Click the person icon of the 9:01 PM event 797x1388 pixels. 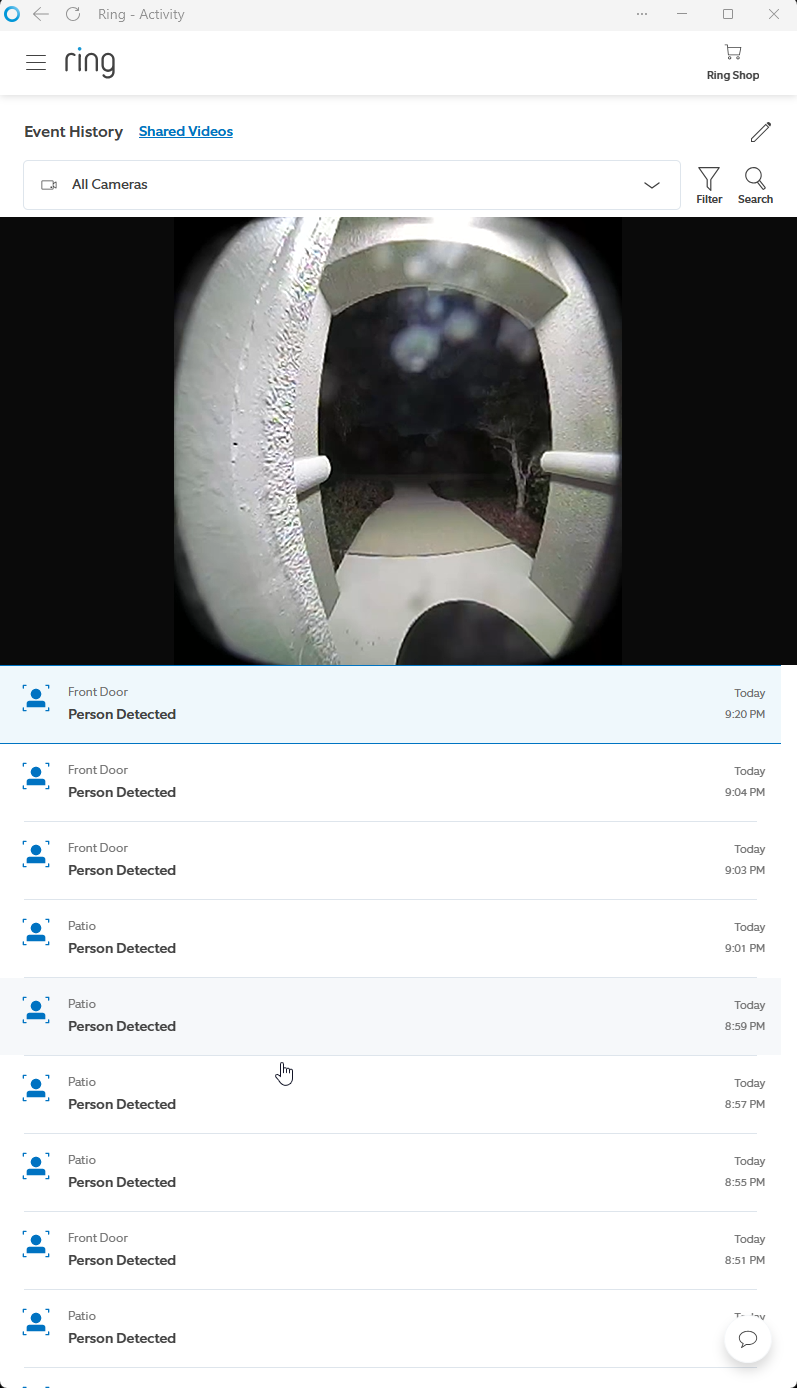click(x=36, y=932)
